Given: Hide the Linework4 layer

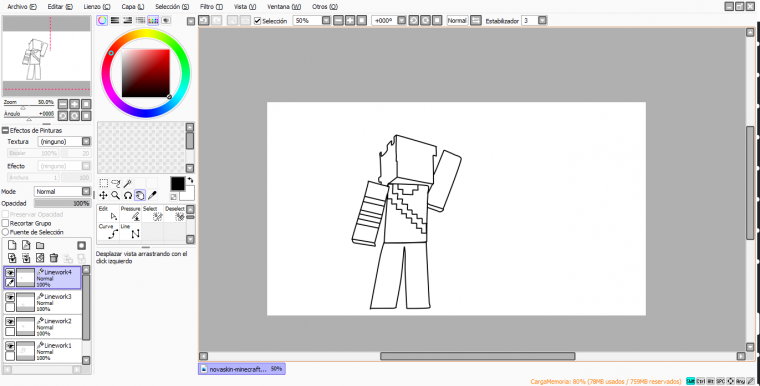Looking at the screenshot, I should click(10, 273).
